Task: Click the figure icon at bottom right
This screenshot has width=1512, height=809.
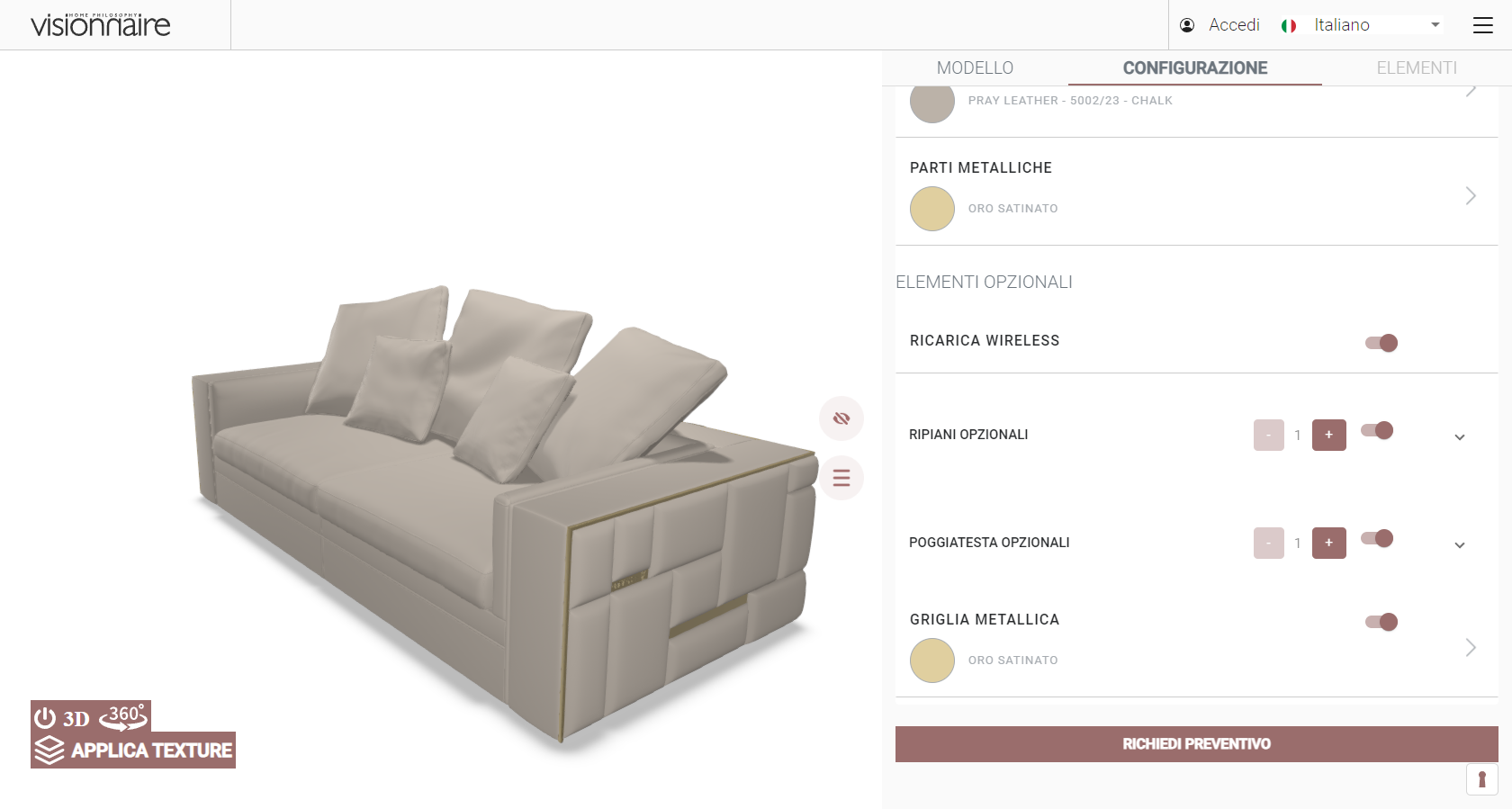Action: coord(1482,779)
